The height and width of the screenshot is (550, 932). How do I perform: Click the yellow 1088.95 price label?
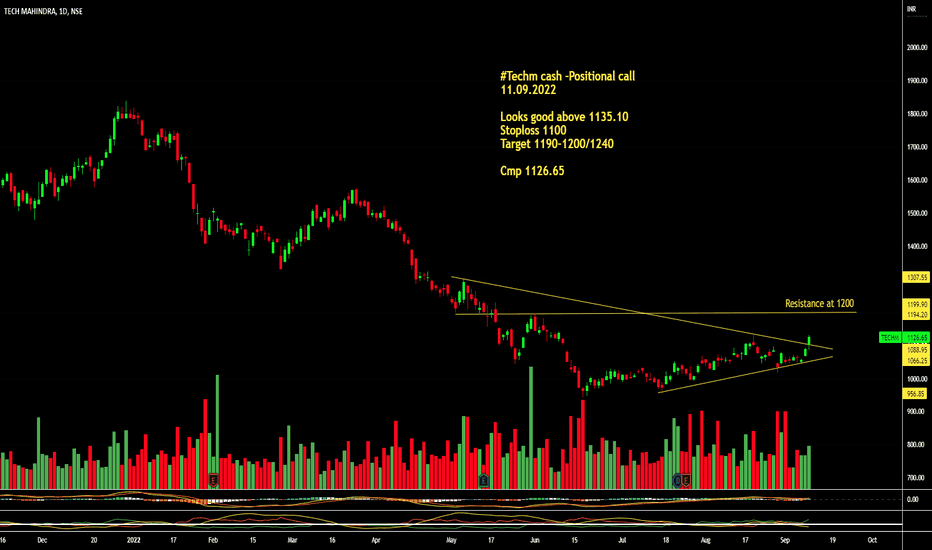[916, 350]
